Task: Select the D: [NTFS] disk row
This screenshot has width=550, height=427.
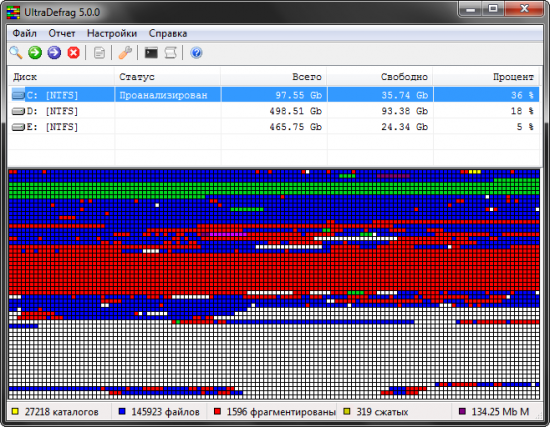Action: point(274,111)
